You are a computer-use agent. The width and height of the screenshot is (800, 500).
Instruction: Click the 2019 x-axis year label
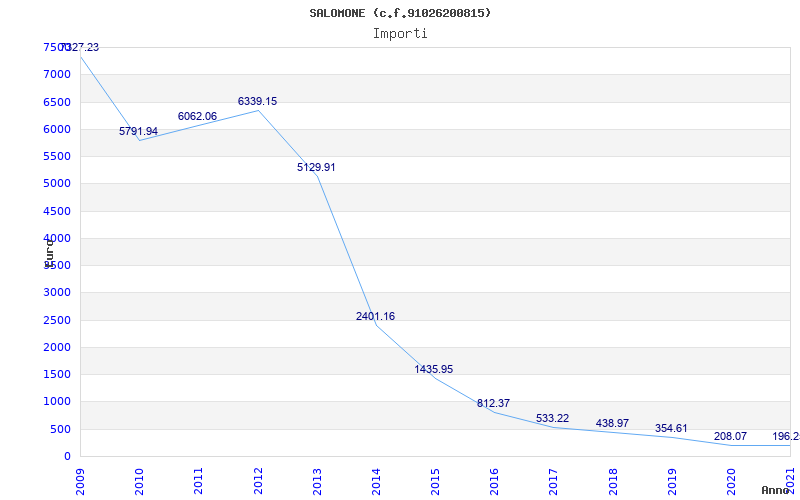coord(672,481)
